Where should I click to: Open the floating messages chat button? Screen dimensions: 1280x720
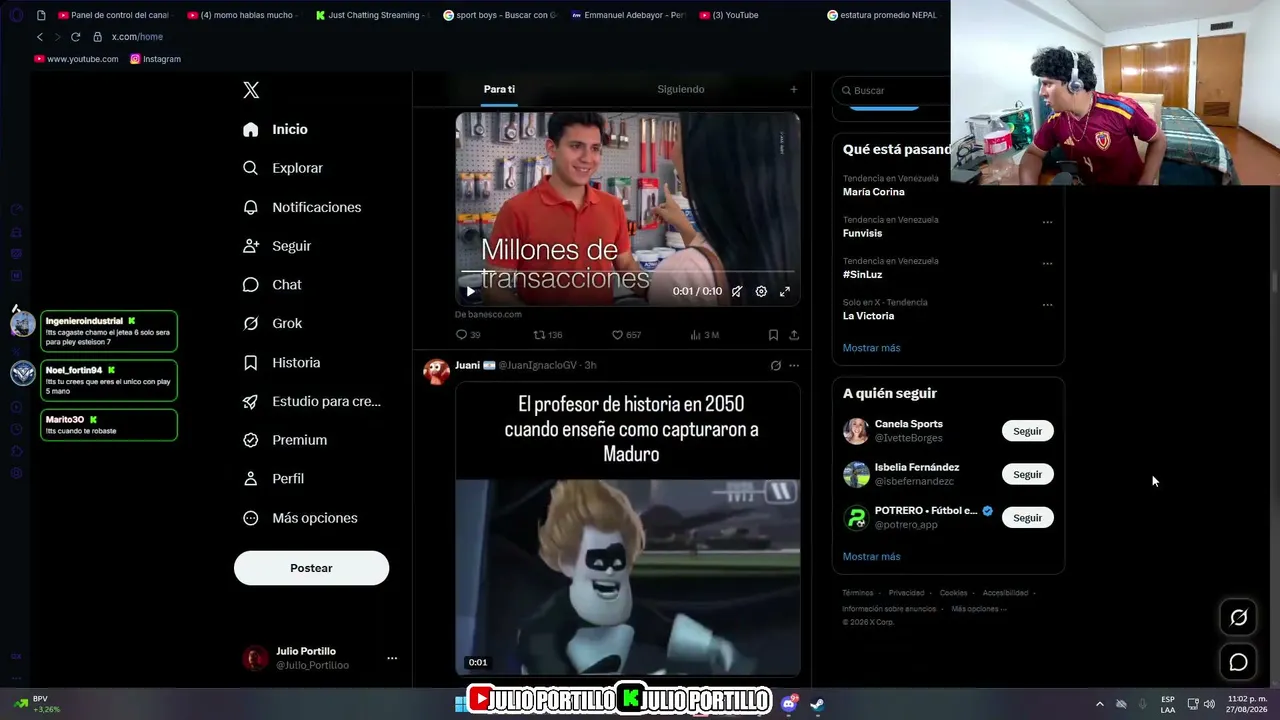point(1238,662)
